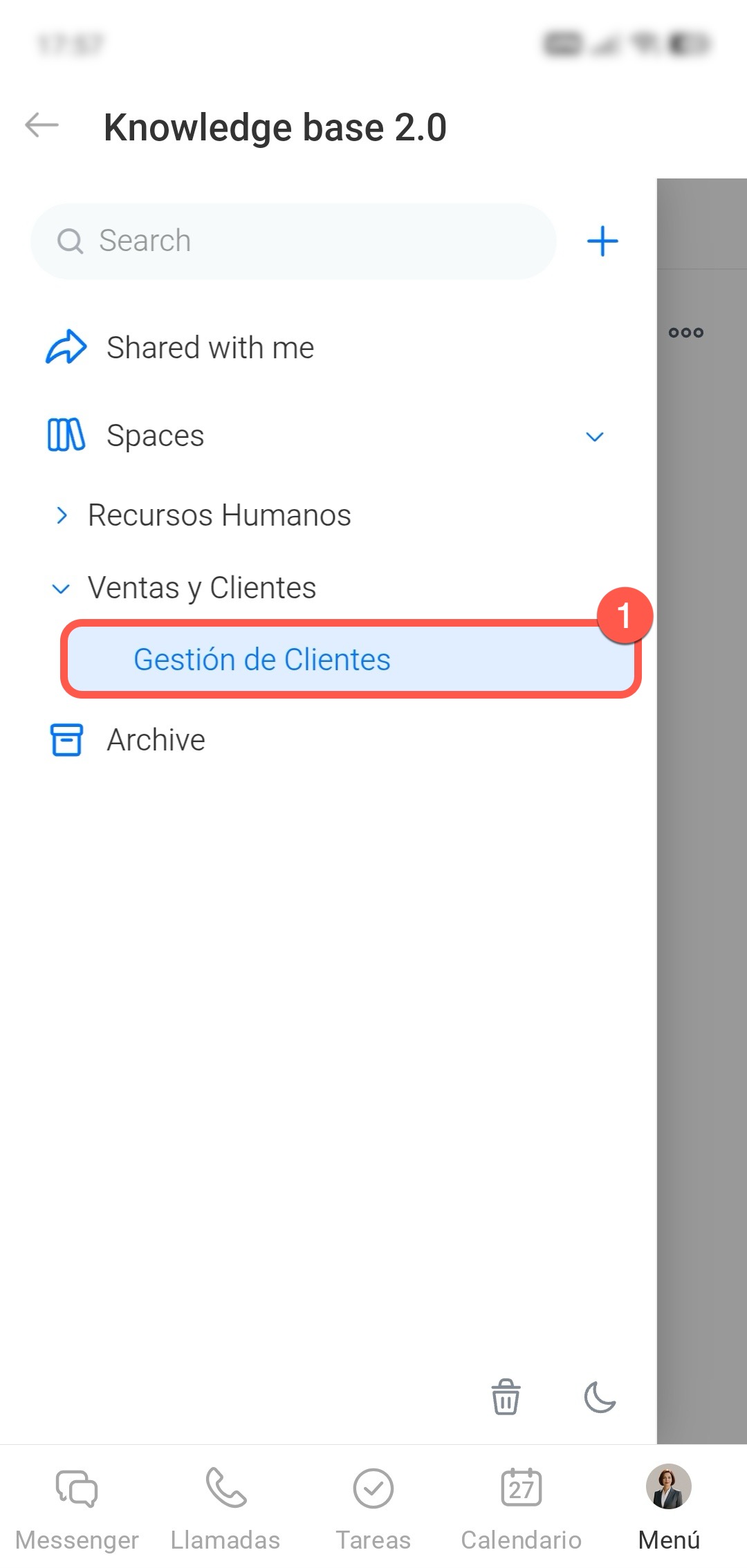Go back using the arrow icon

pyautogui.click(x=41, y=125)
